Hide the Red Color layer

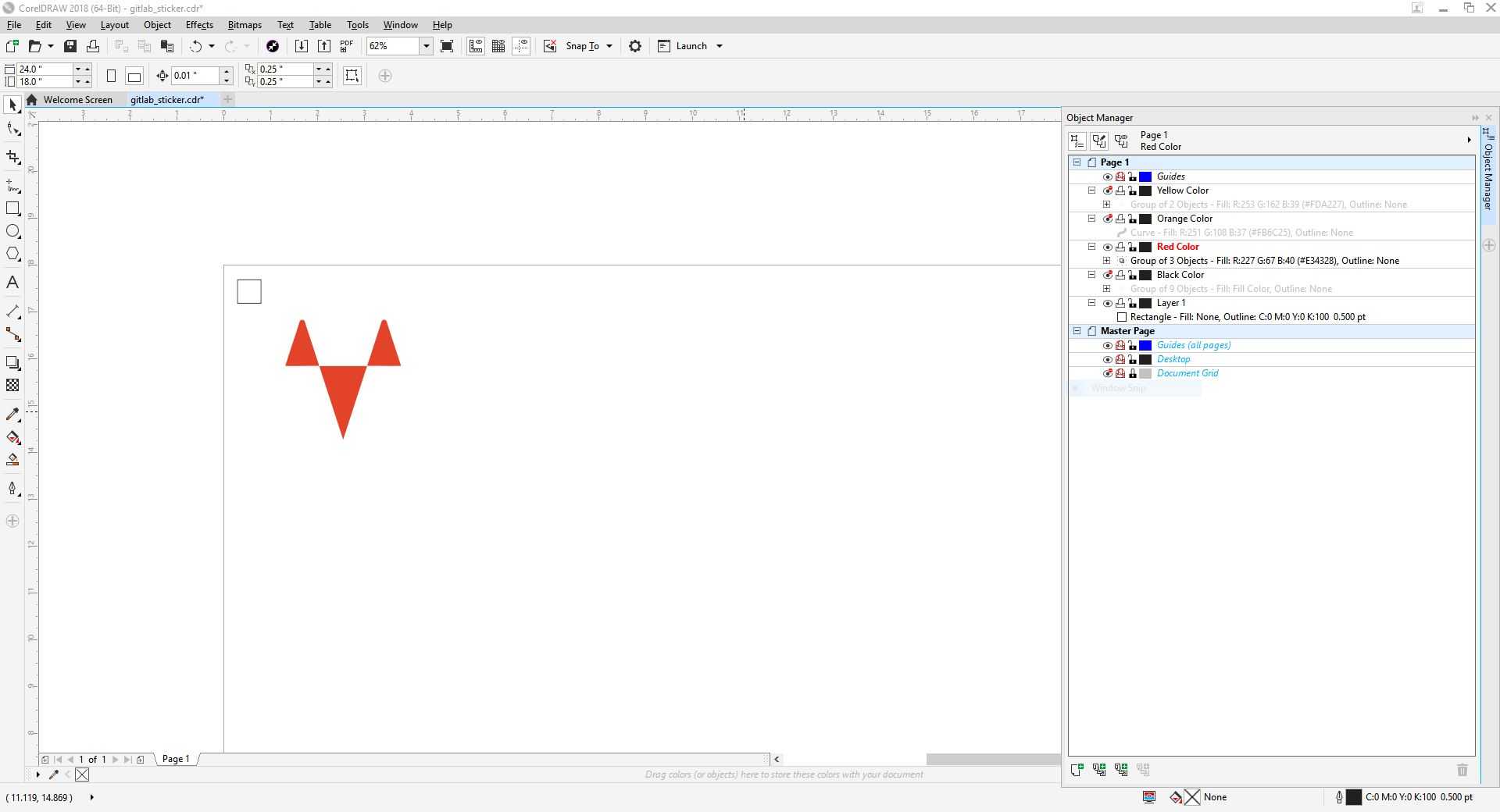coord(1107,247)
